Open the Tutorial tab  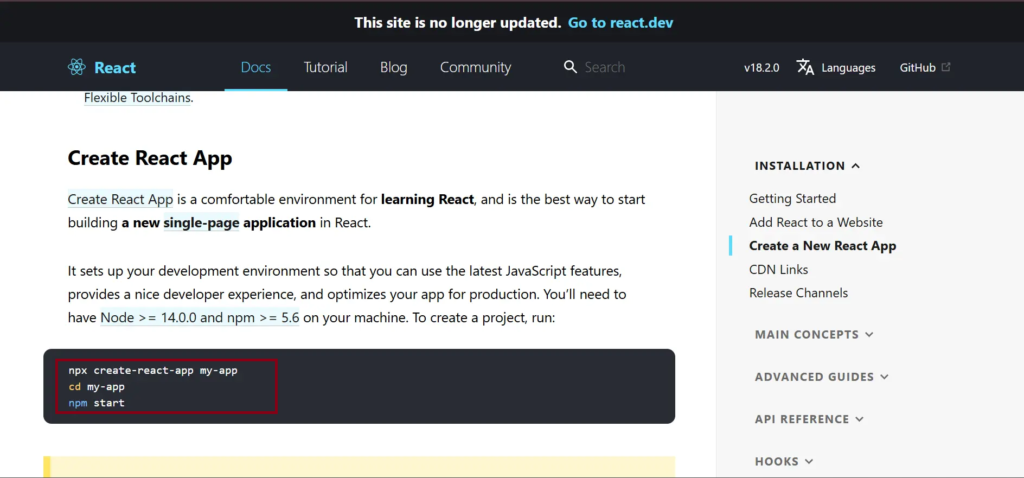pos(325,67)
